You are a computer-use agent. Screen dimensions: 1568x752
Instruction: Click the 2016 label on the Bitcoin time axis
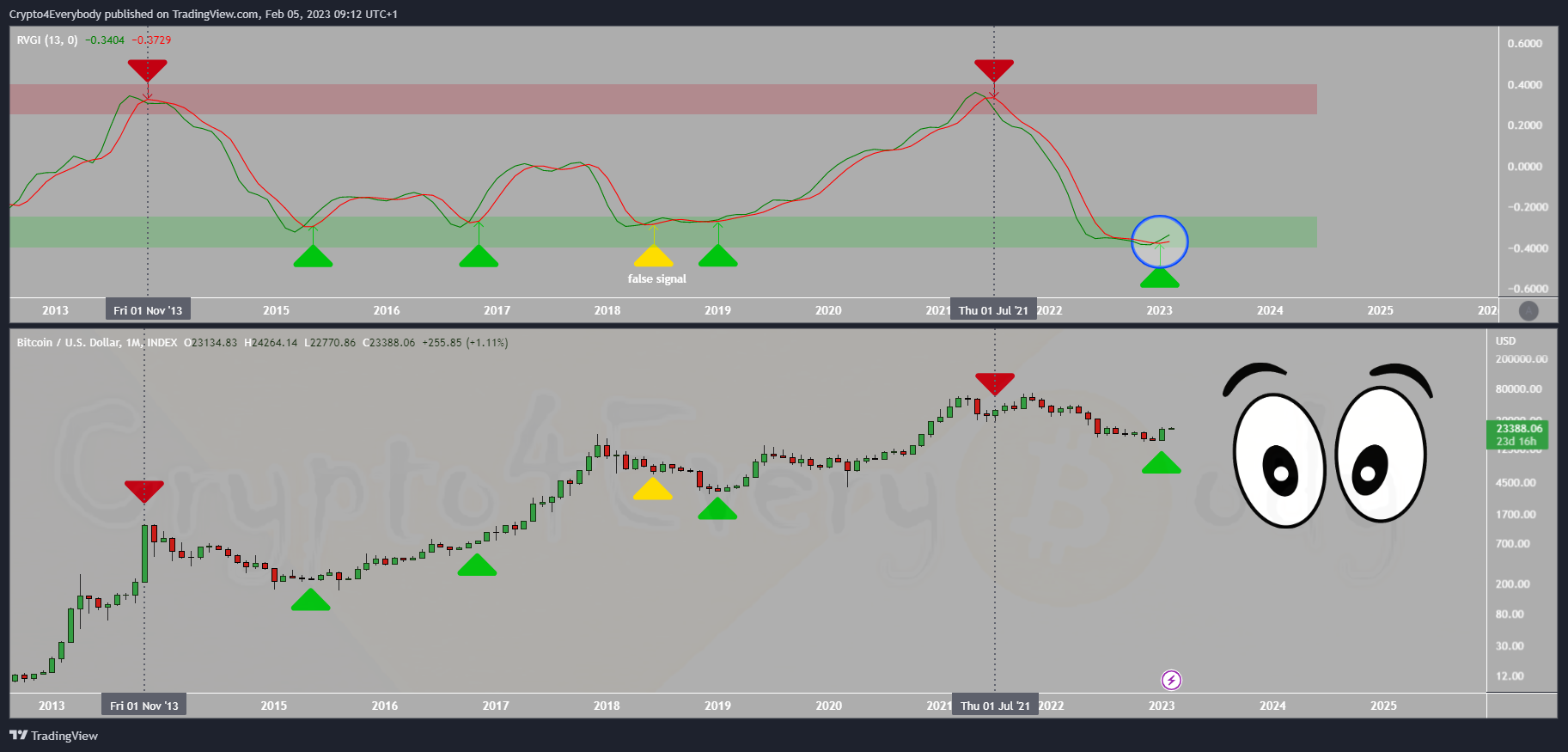(x=385, y=706)
